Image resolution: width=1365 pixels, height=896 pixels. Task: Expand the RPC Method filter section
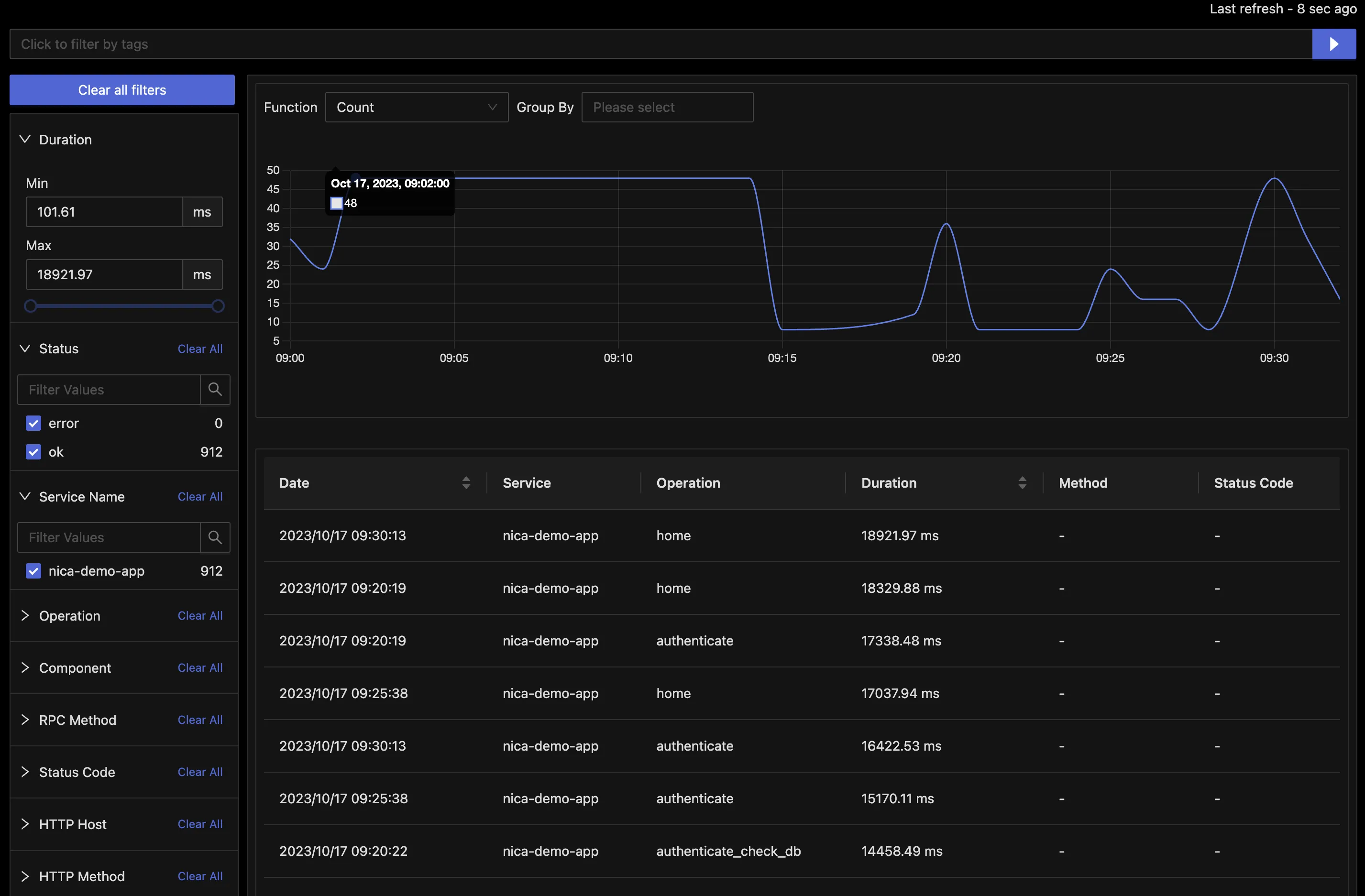[x=25, y=720]
